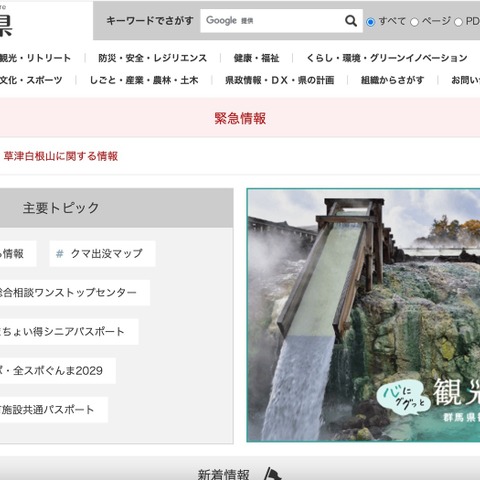Click the キーワードでさがす label
This screenshot has width=480, height=480.
[150, 21]
